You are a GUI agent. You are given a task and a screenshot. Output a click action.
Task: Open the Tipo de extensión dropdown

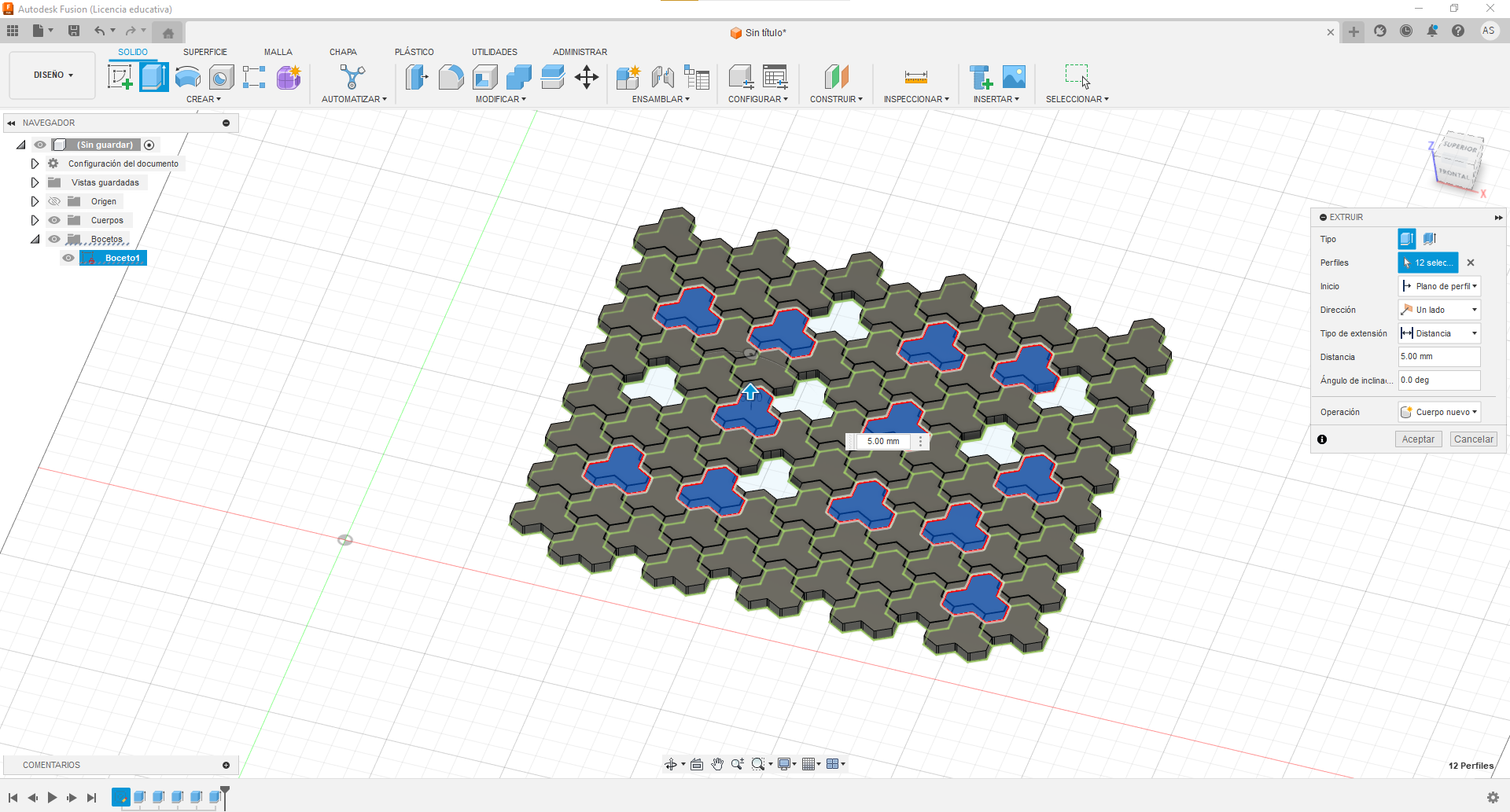click(1439, 333)
